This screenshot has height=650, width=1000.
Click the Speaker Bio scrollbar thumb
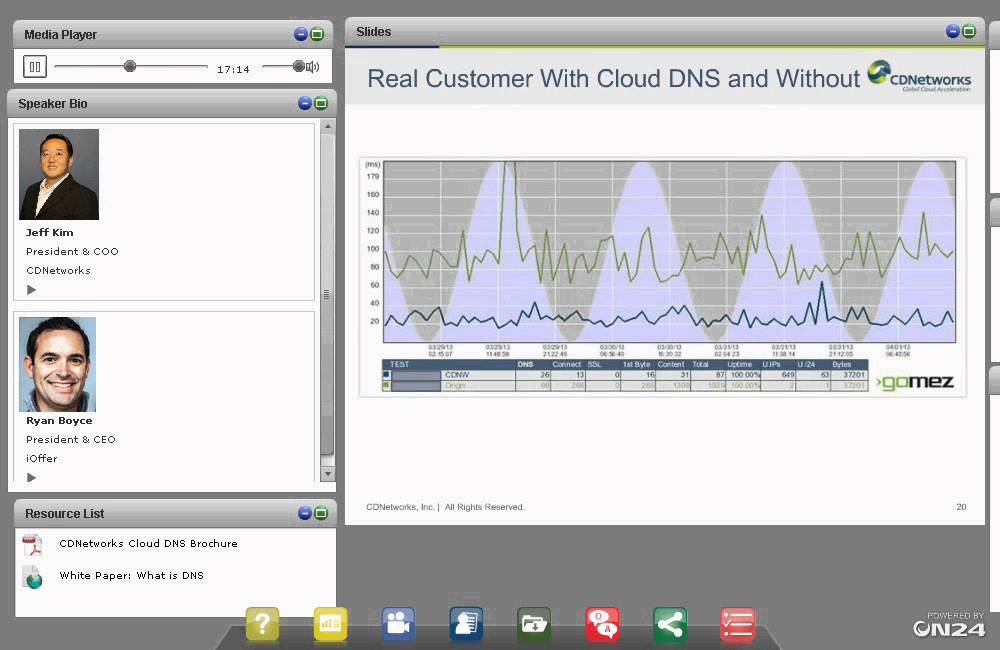(327, 293)
